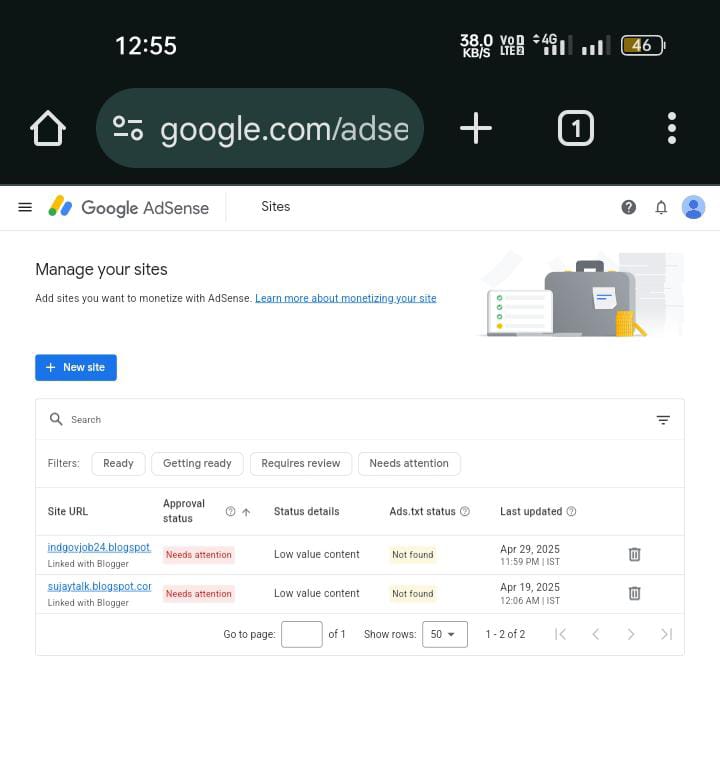
Task: Open the Show rows 50 dropdown
Action: click(445, 634)
